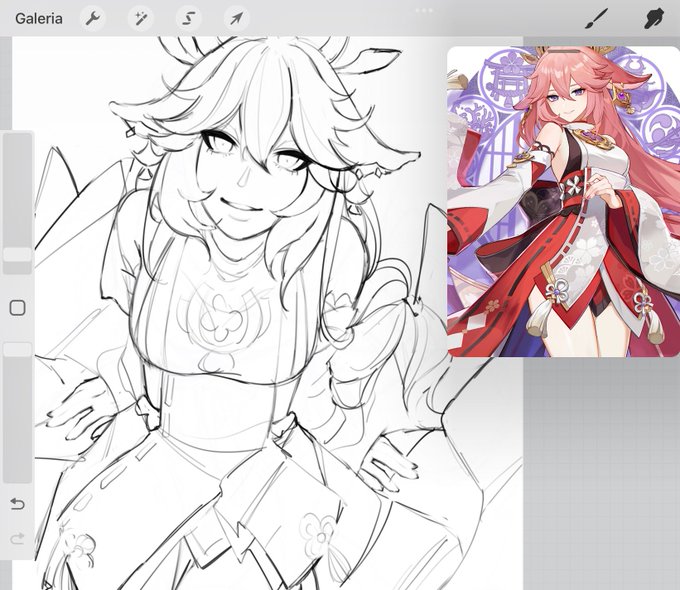The image size is (680, 590).
Task: Tap the square modify button in sidebar
Action: tap(17, 308)
